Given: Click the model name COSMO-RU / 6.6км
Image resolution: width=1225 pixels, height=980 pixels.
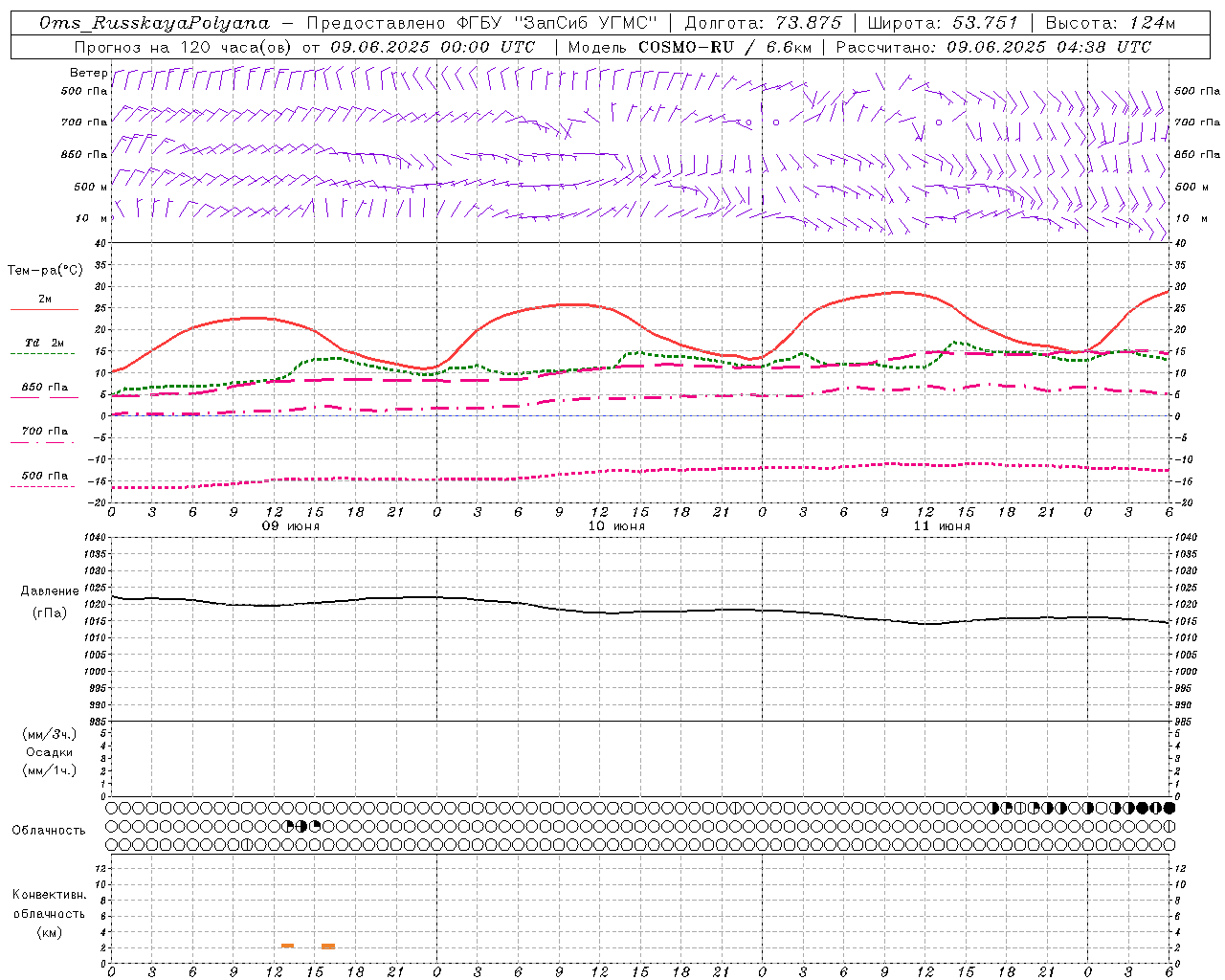Looking at the screenshot, I should pyautogui.click(x=724, y=47).
